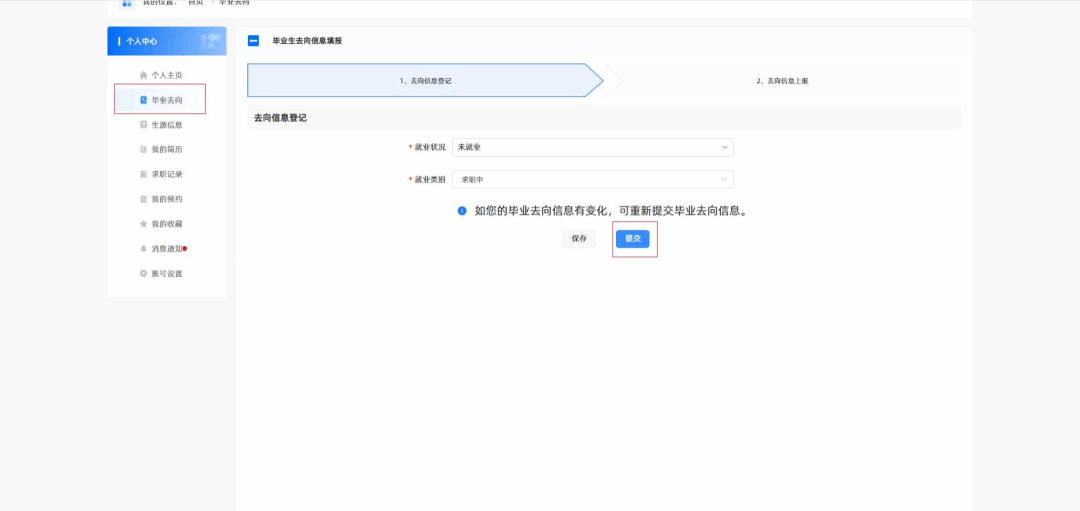Click the blue info icon before the notice
Image resolution: width=1080 pixels, height=511 pixels.
(x=462, y=211)
